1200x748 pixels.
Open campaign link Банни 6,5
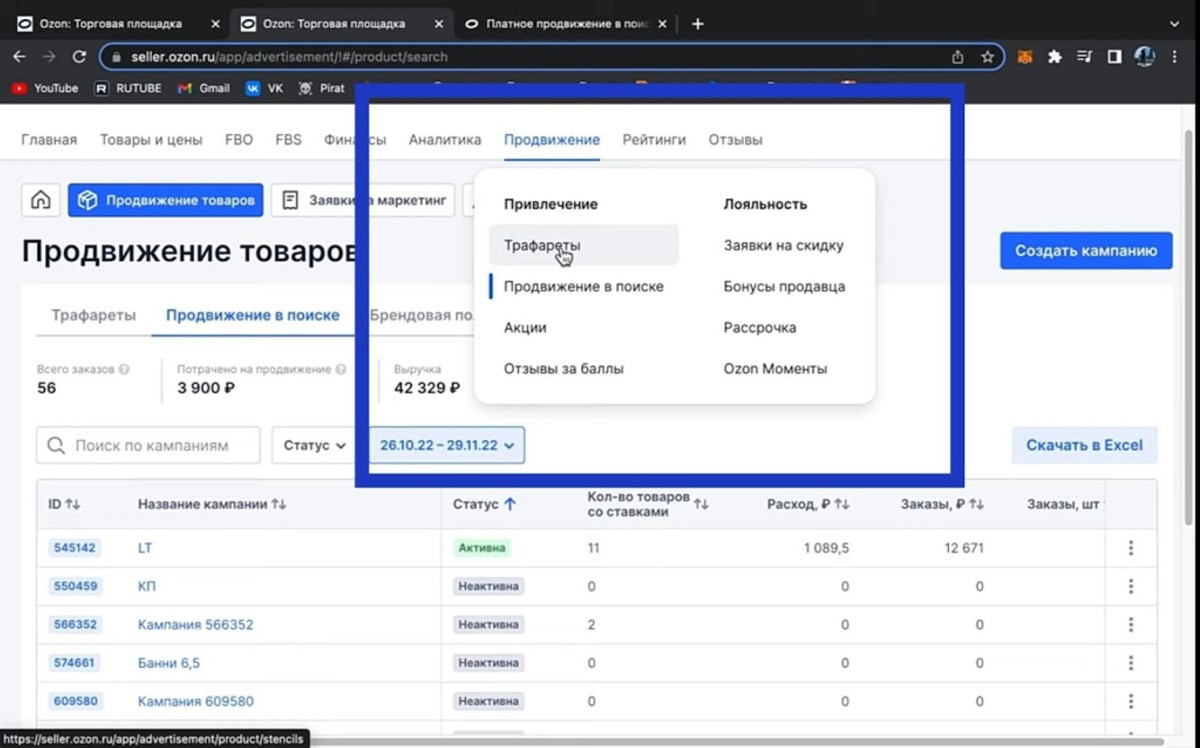(x=167, y=662)
